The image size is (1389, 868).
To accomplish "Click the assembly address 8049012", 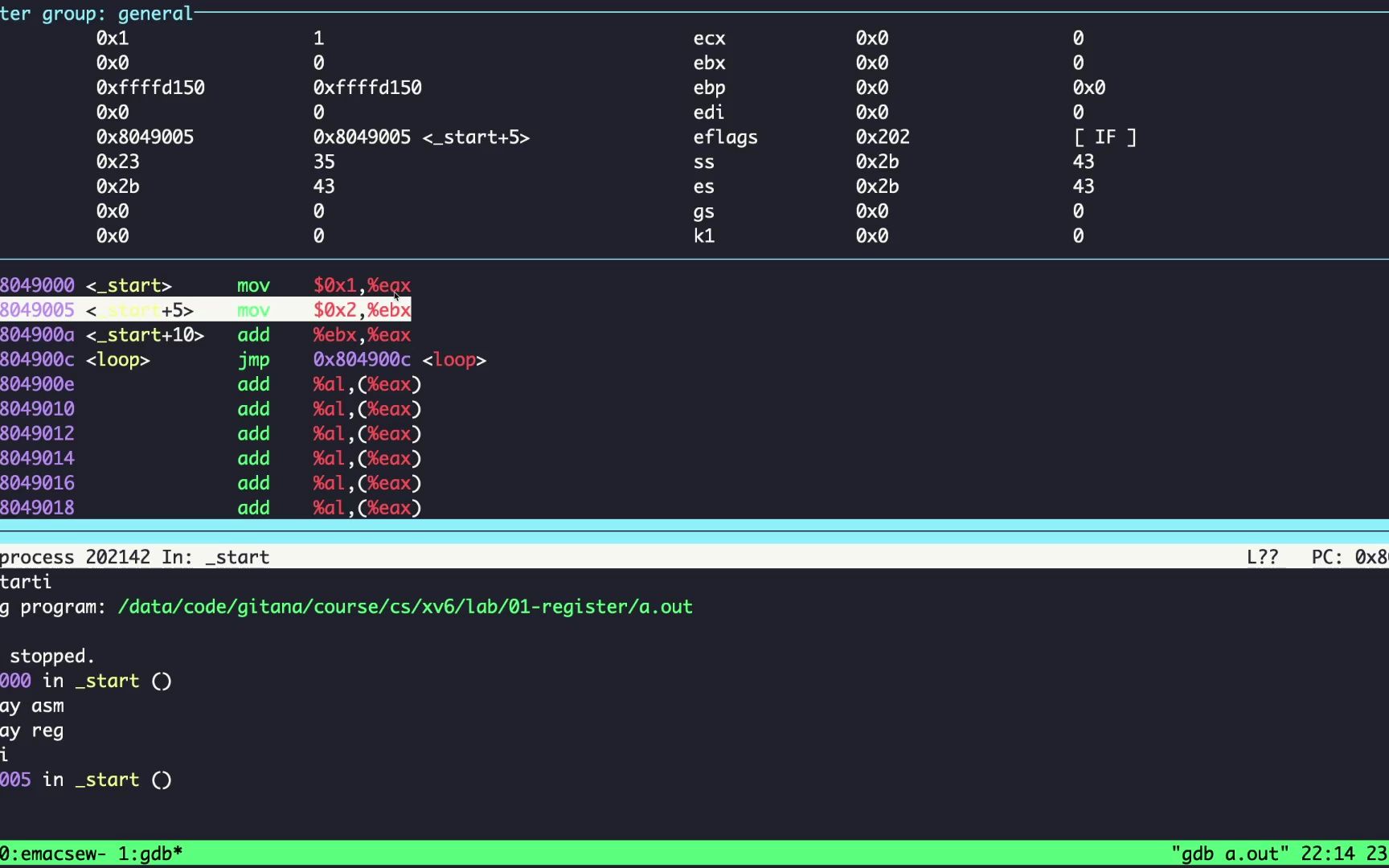I will click(x=37, y=434).
